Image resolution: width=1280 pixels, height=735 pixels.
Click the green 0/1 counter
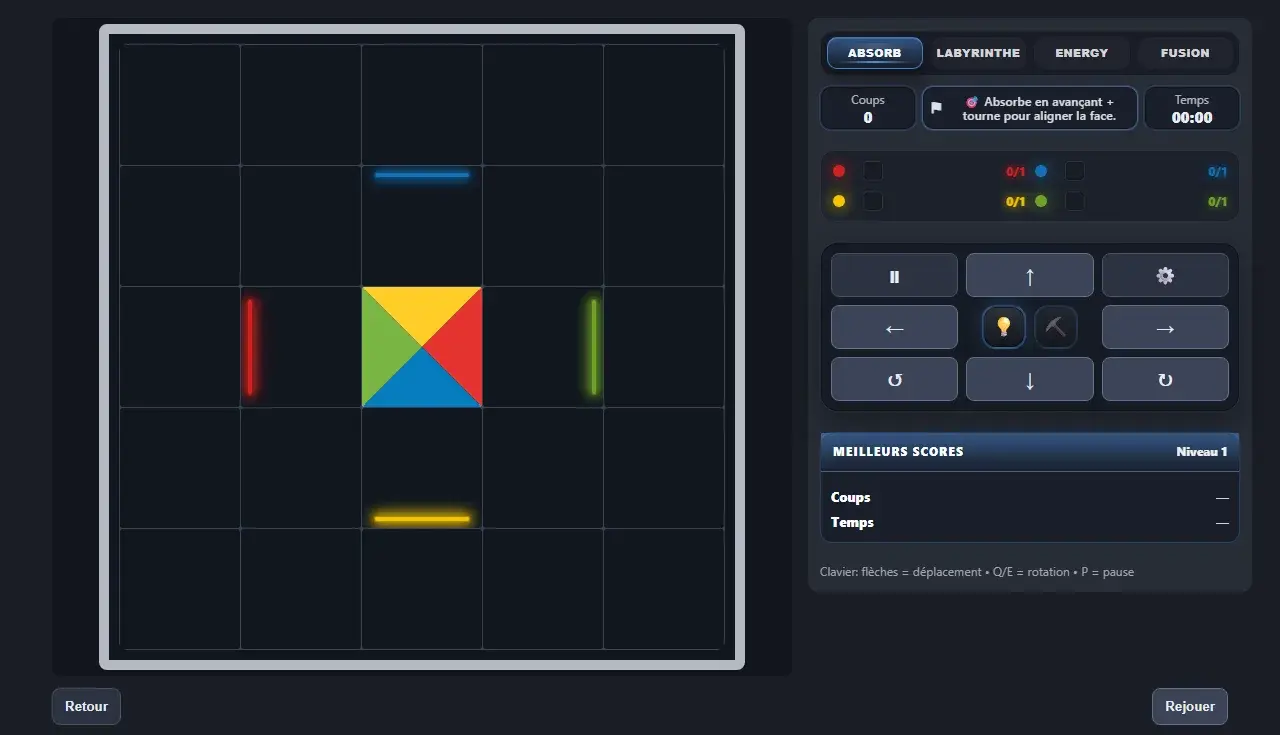pyautogui.click(x=1217, y=202)
